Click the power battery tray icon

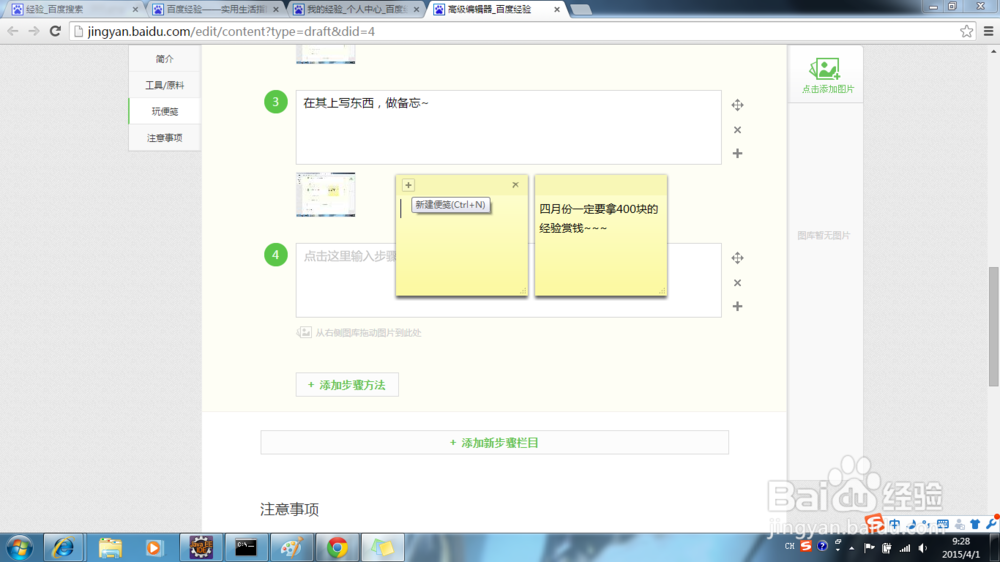point(887,548)
